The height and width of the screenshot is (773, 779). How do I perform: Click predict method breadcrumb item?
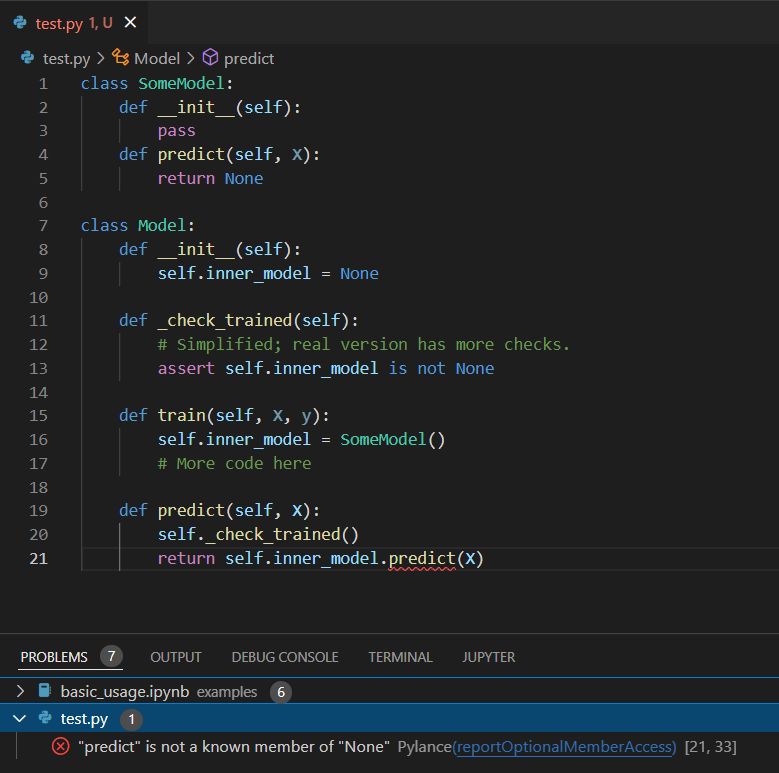click(249, 59)
